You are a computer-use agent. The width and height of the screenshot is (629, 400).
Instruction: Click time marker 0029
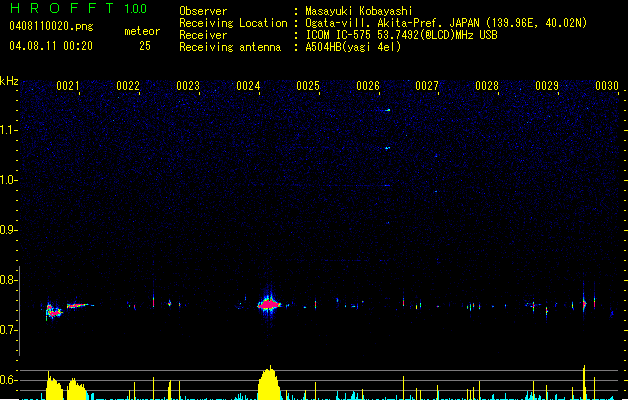pos(547,86)
